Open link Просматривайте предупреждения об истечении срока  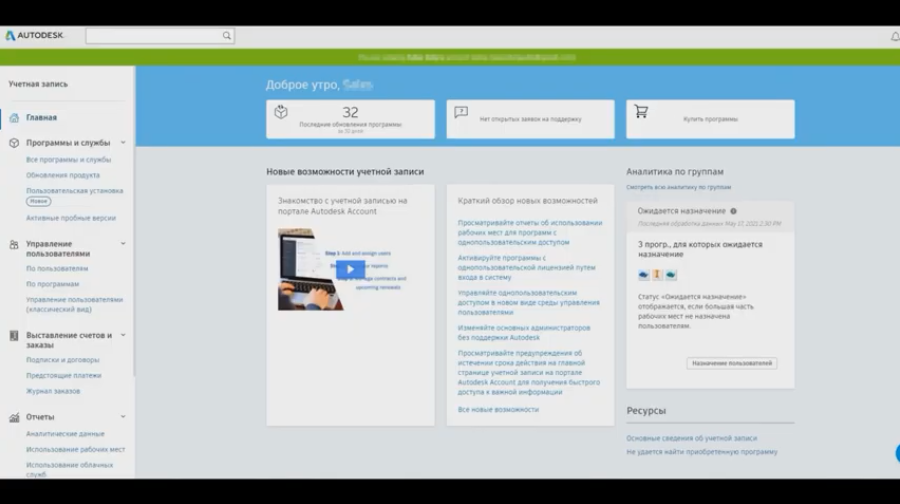pos(529,373)
